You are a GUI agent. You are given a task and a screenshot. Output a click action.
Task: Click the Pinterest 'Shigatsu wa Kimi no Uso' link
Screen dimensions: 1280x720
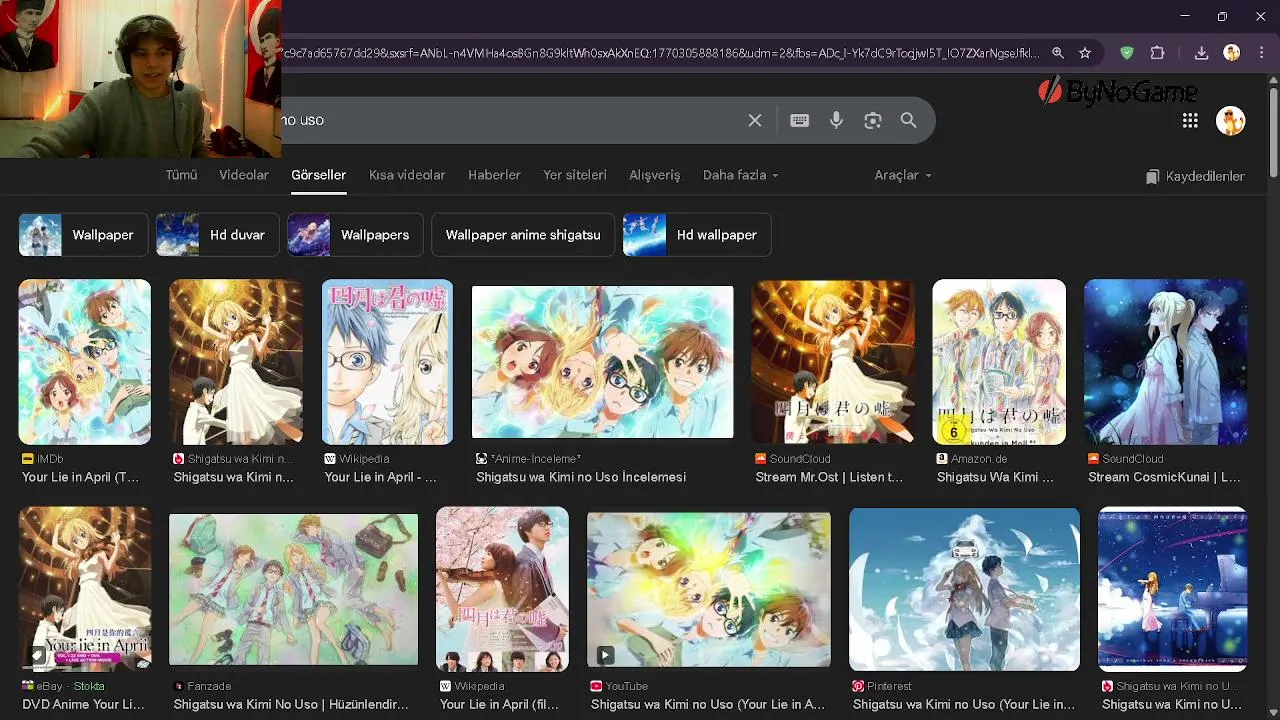[964, 704]
